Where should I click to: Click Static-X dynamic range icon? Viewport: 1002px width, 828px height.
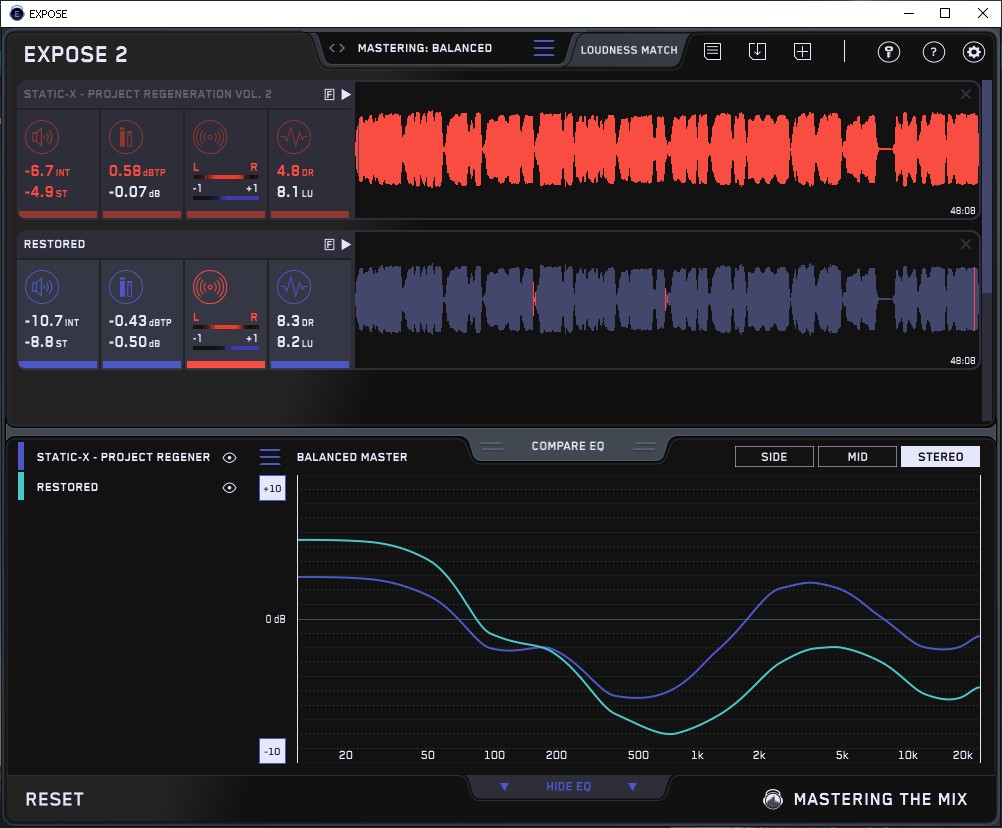tap(294, 137)
